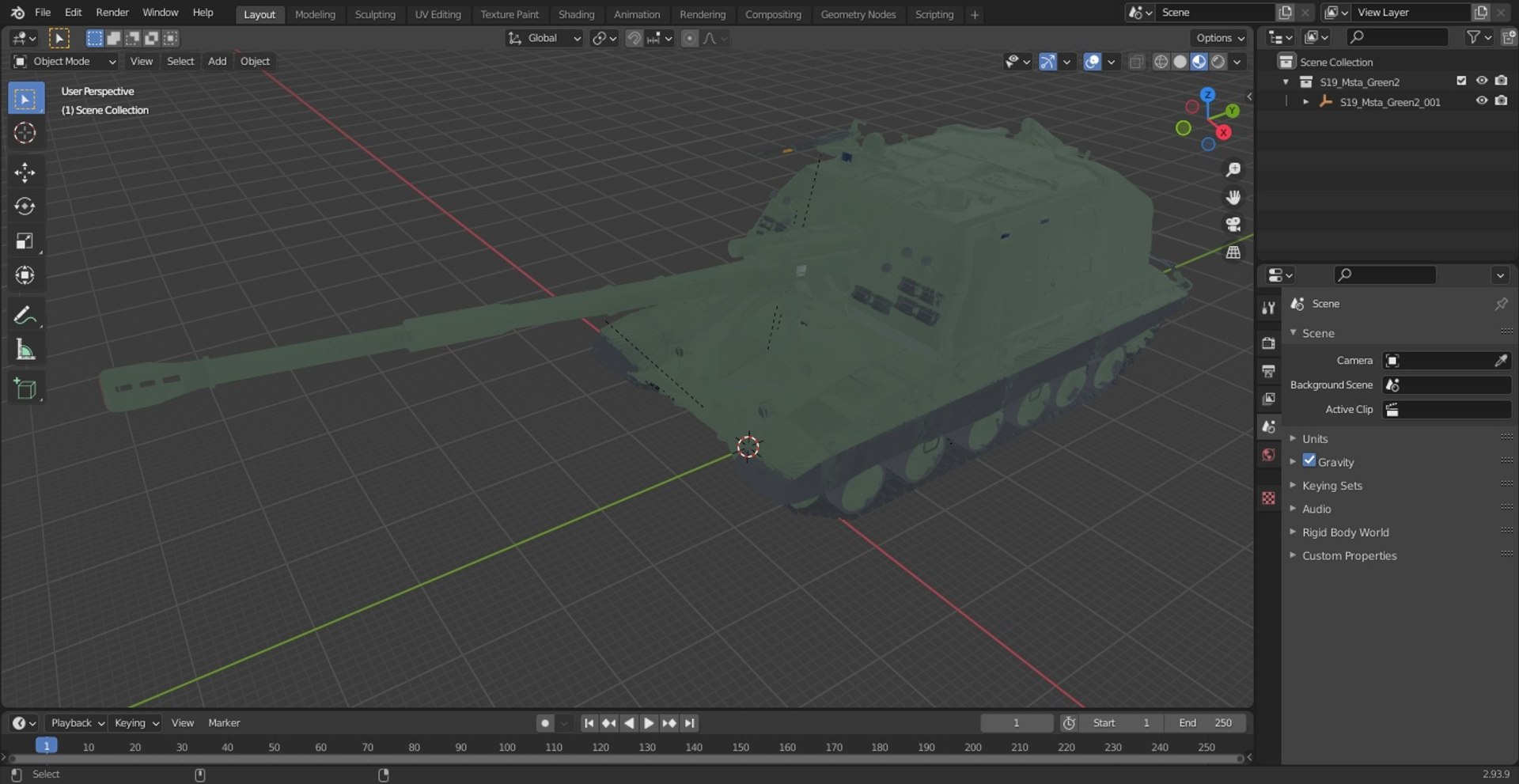
Task: Open the Render properties tab
Action: pyautogui.click(x=1269, y=343)
